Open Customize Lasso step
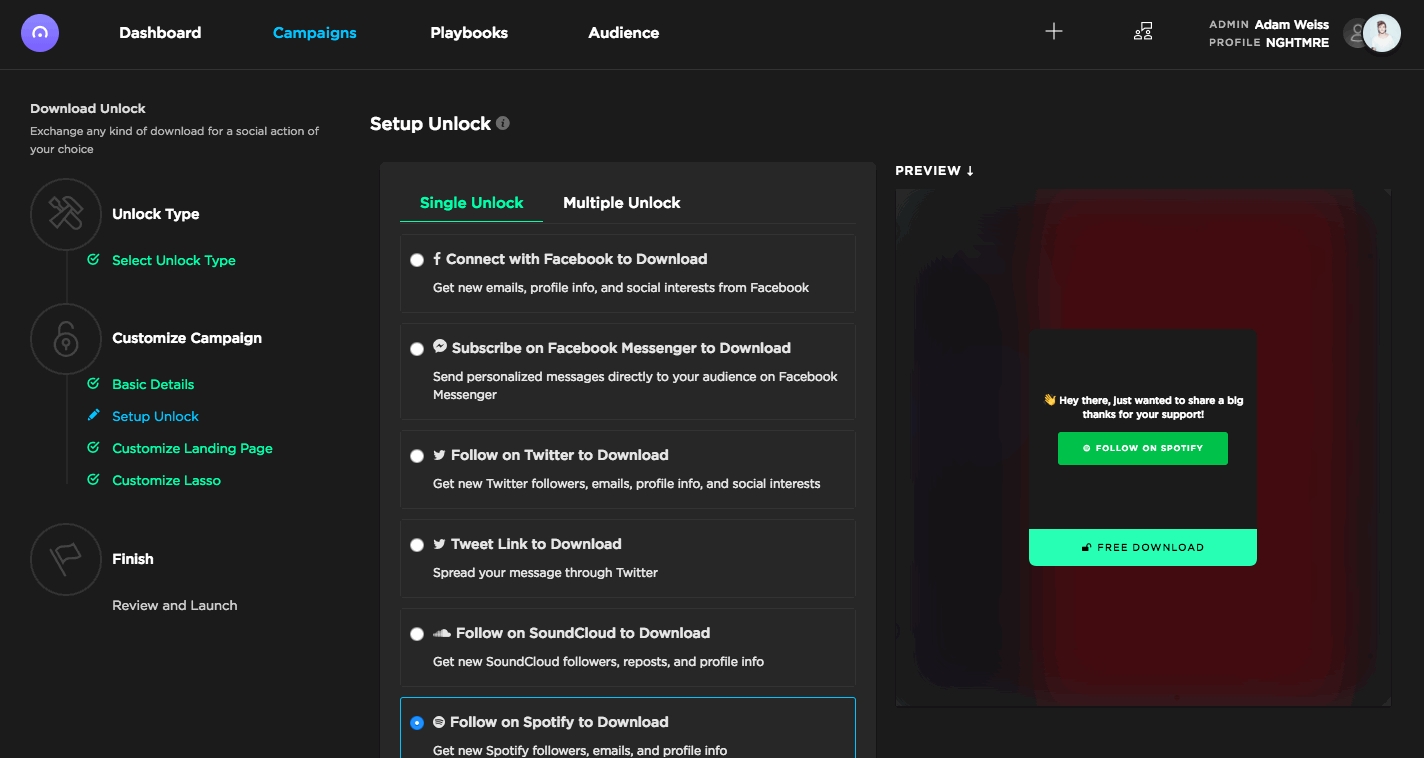Image resolution: width=1424 pixels, height=758 pixels. (166, 480)
